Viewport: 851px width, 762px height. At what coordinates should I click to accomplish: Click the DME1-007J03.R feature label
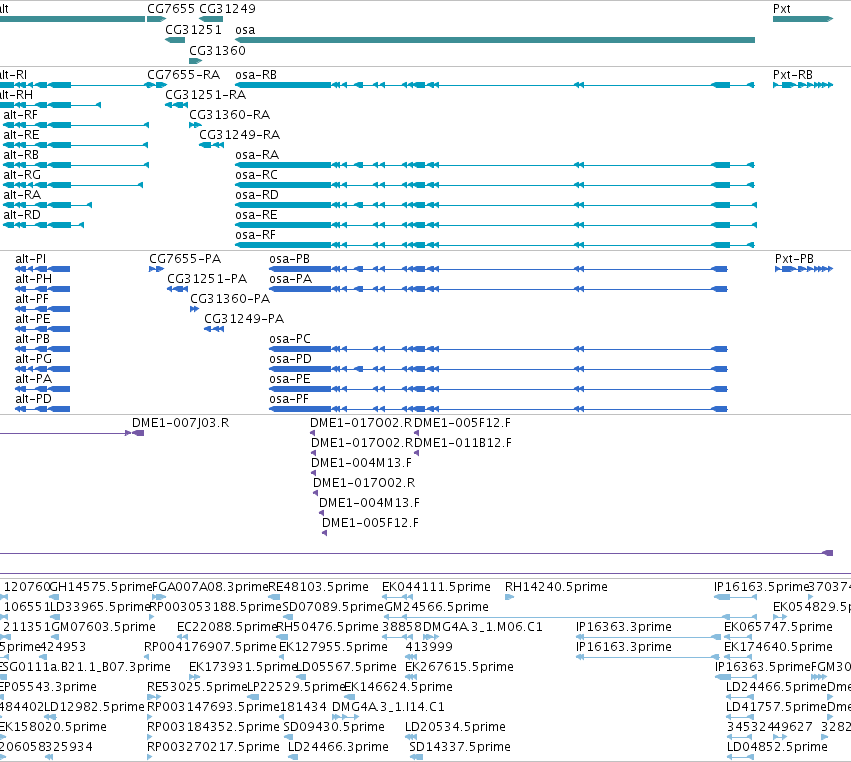tap(180, 423)
